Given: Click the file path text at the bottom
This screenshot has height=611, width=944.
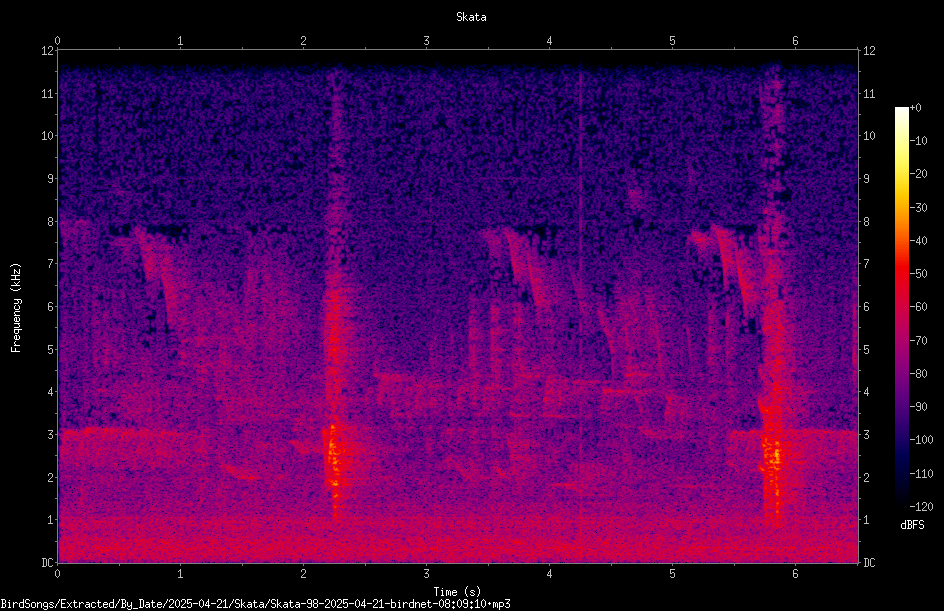Looking at the screenshot, I should pyautogui.click(x=255, y=604).
